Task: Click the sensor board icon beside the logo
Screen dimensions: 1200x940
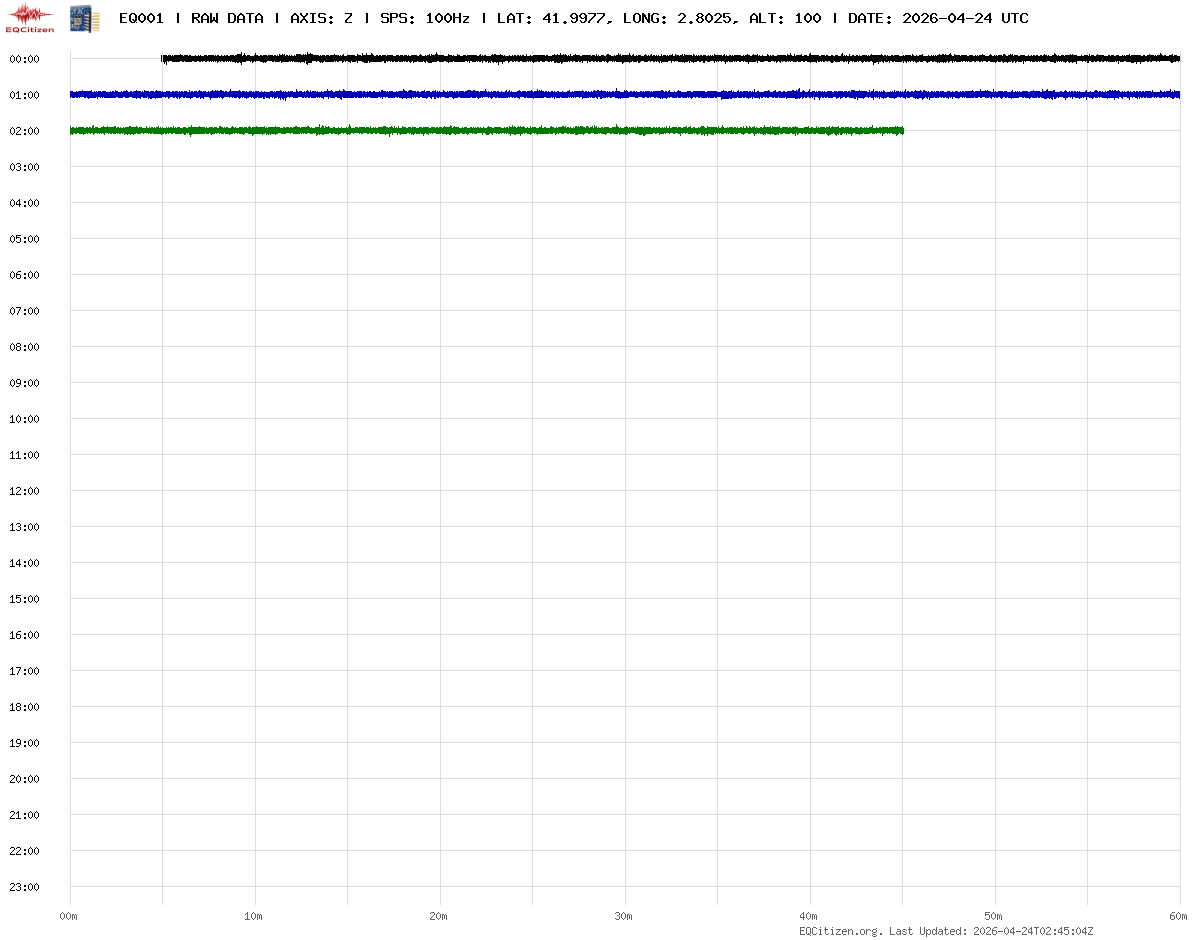Action: point(84,17)
